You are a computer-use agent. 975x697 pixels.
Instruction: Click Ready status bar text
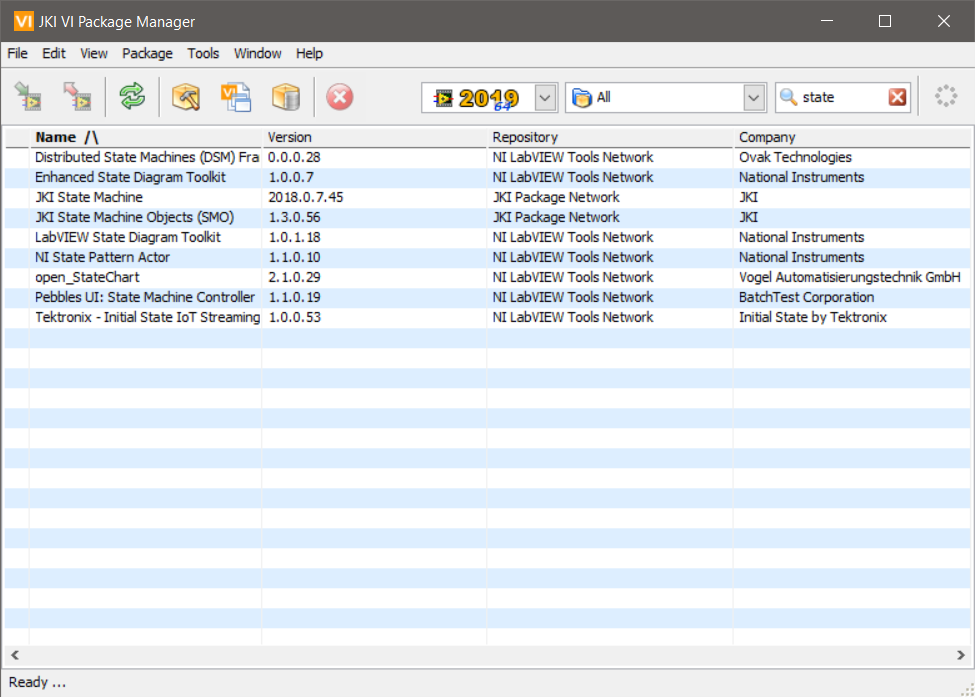pyautogui.click(x=37, y=682)
